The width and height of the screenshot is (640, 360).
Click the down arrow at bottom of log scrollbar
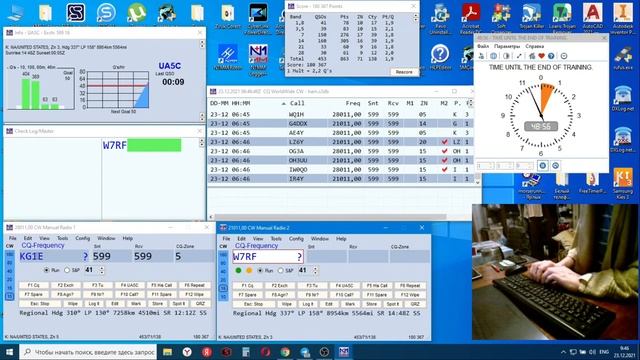(x=478, y=183)
